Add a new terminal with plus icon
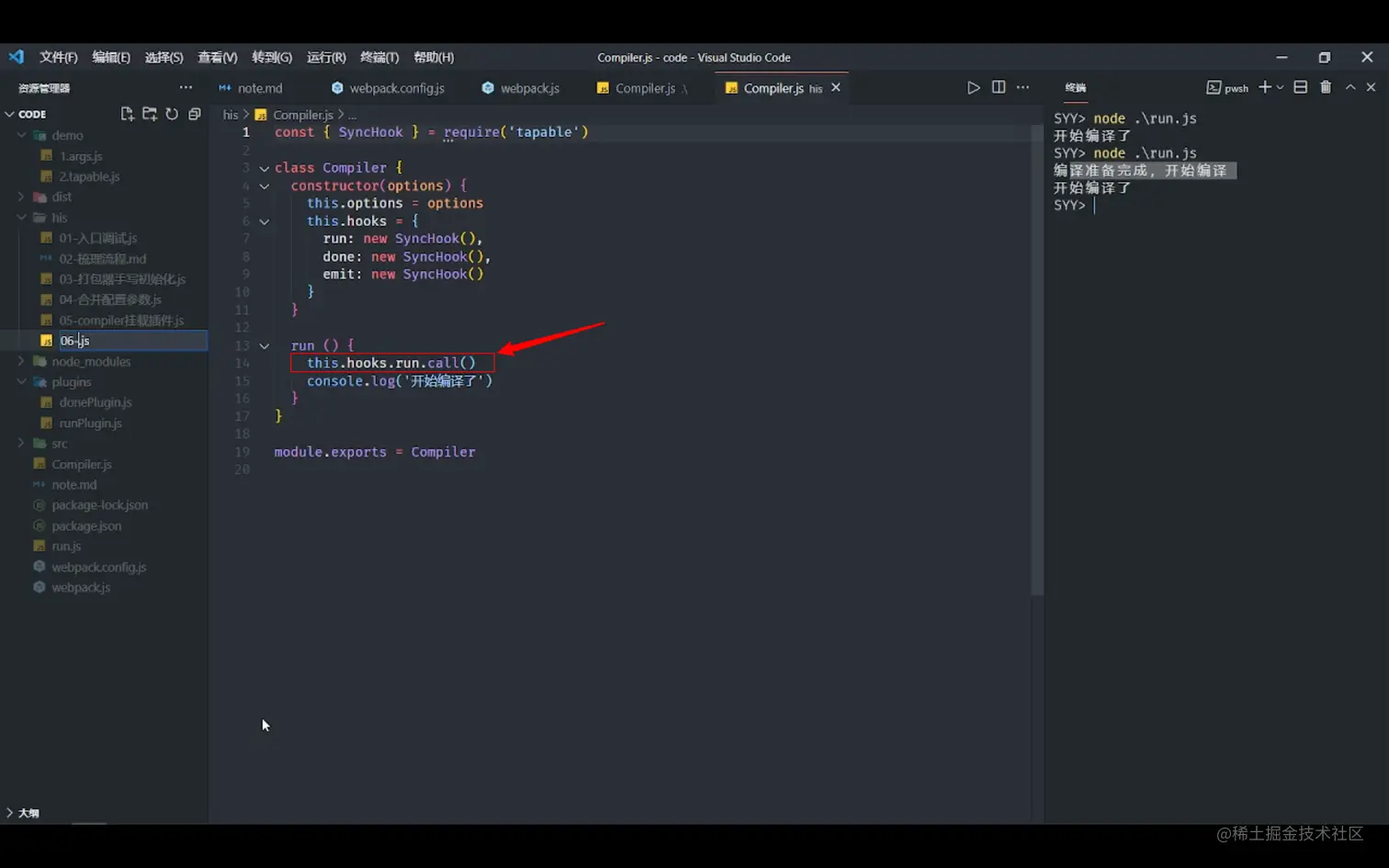The width and height of the screenshot is (1389, 868). [x=1265, y=87]
